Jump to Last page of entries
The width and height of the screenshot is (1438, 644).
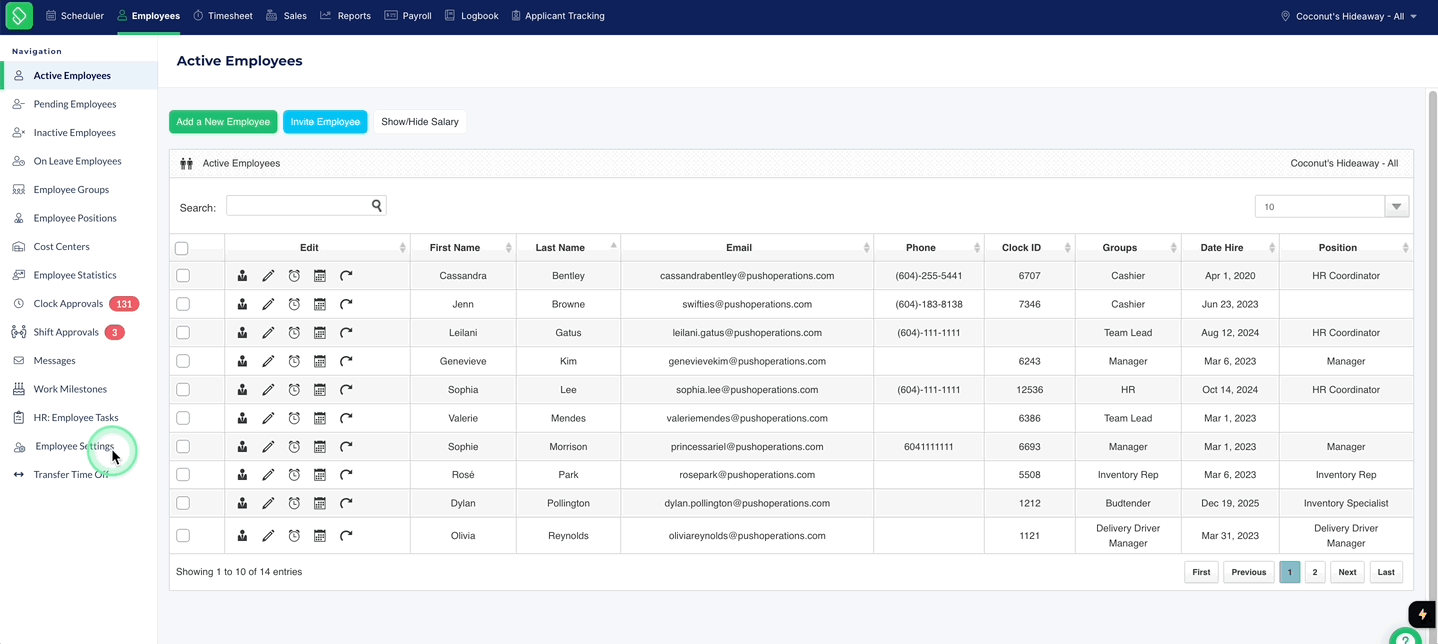(1386, 572)
